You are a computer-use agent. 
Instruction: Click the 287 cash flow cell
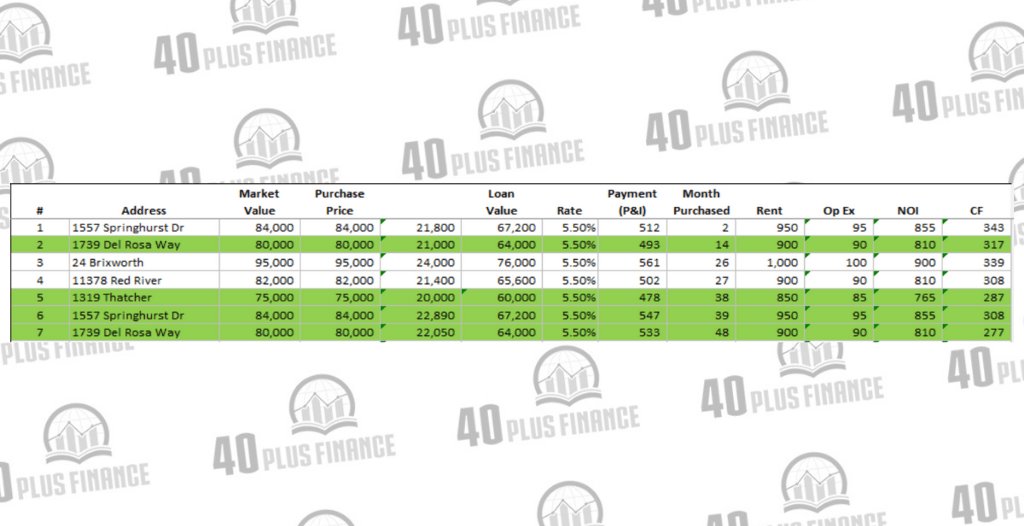(x=977, y=297)
